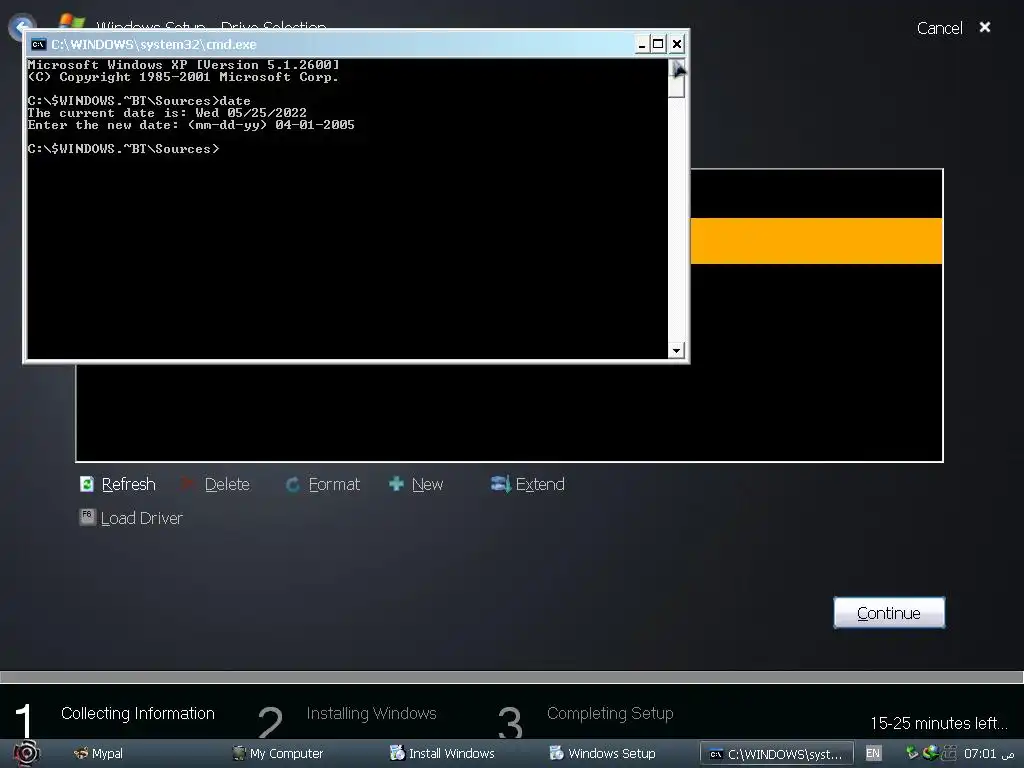Click the New link text
1024x768 pixels.
428,485
